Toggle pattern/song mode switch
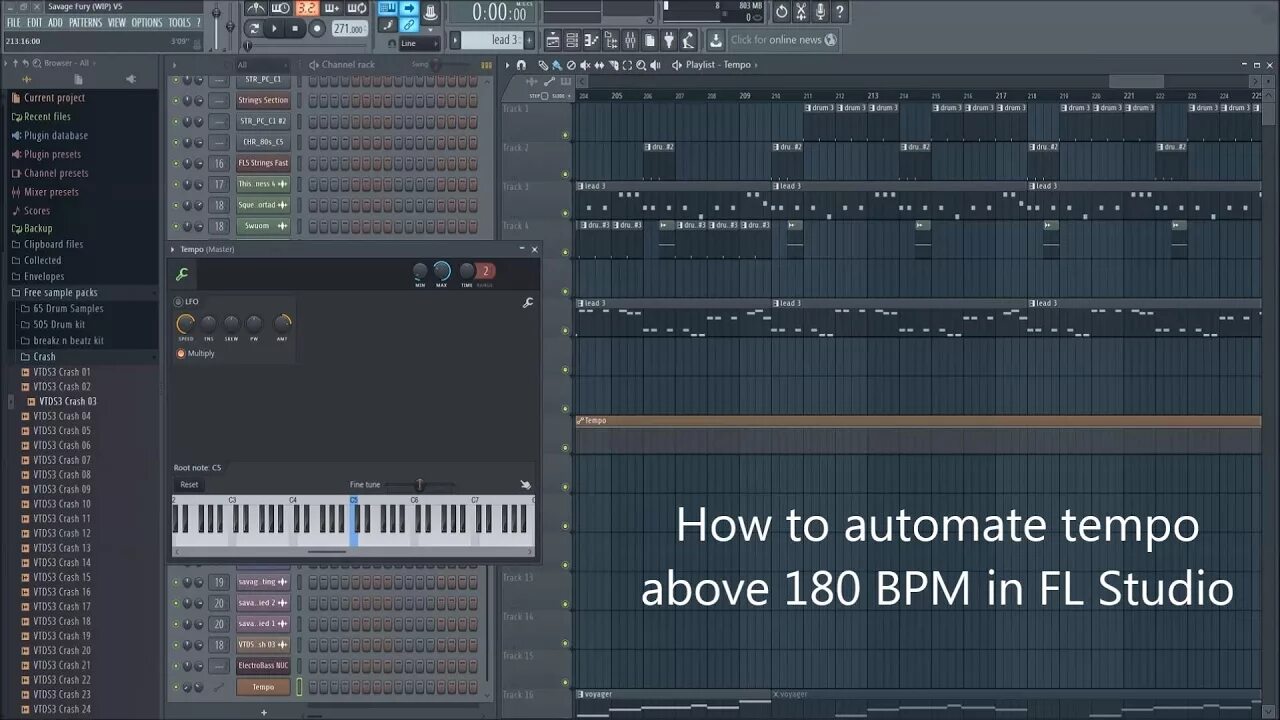The image size is (1280, 720). (x=254, y=29)
